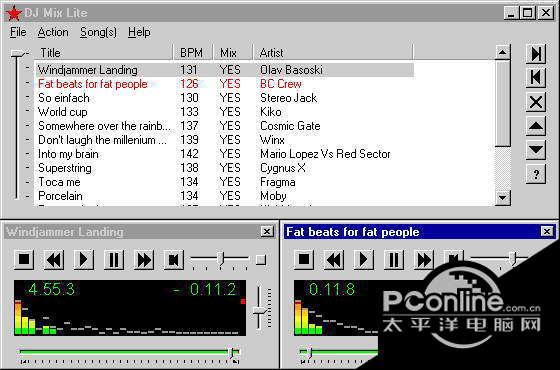Click the skip-to-next-track icon in right sidebar

[536, 54]
